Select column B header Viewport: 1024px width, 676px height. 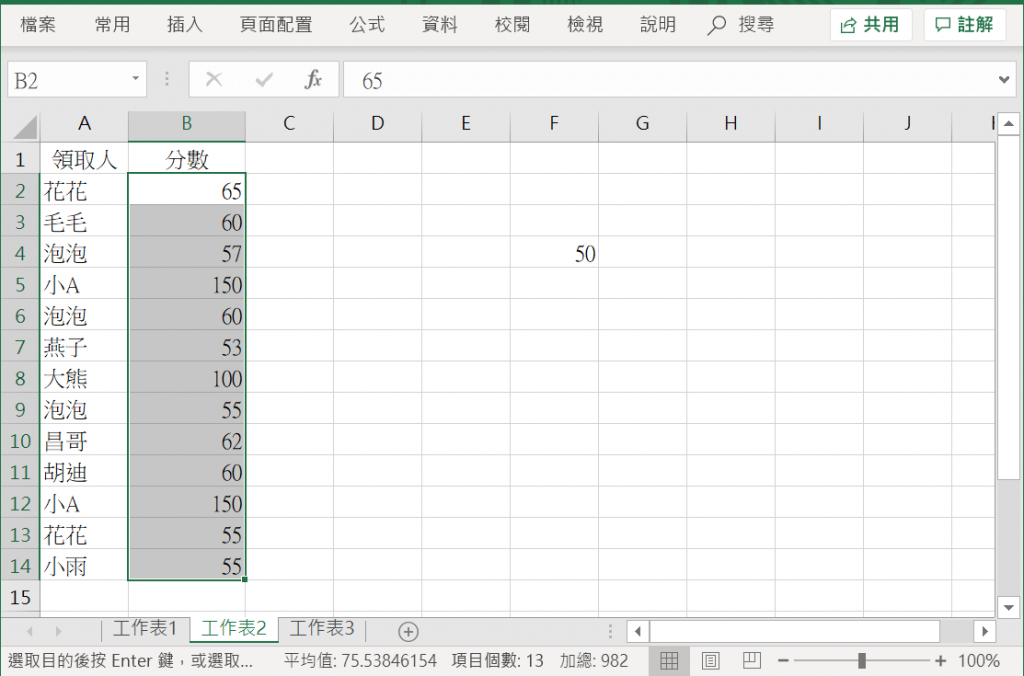tap(187, 123)
